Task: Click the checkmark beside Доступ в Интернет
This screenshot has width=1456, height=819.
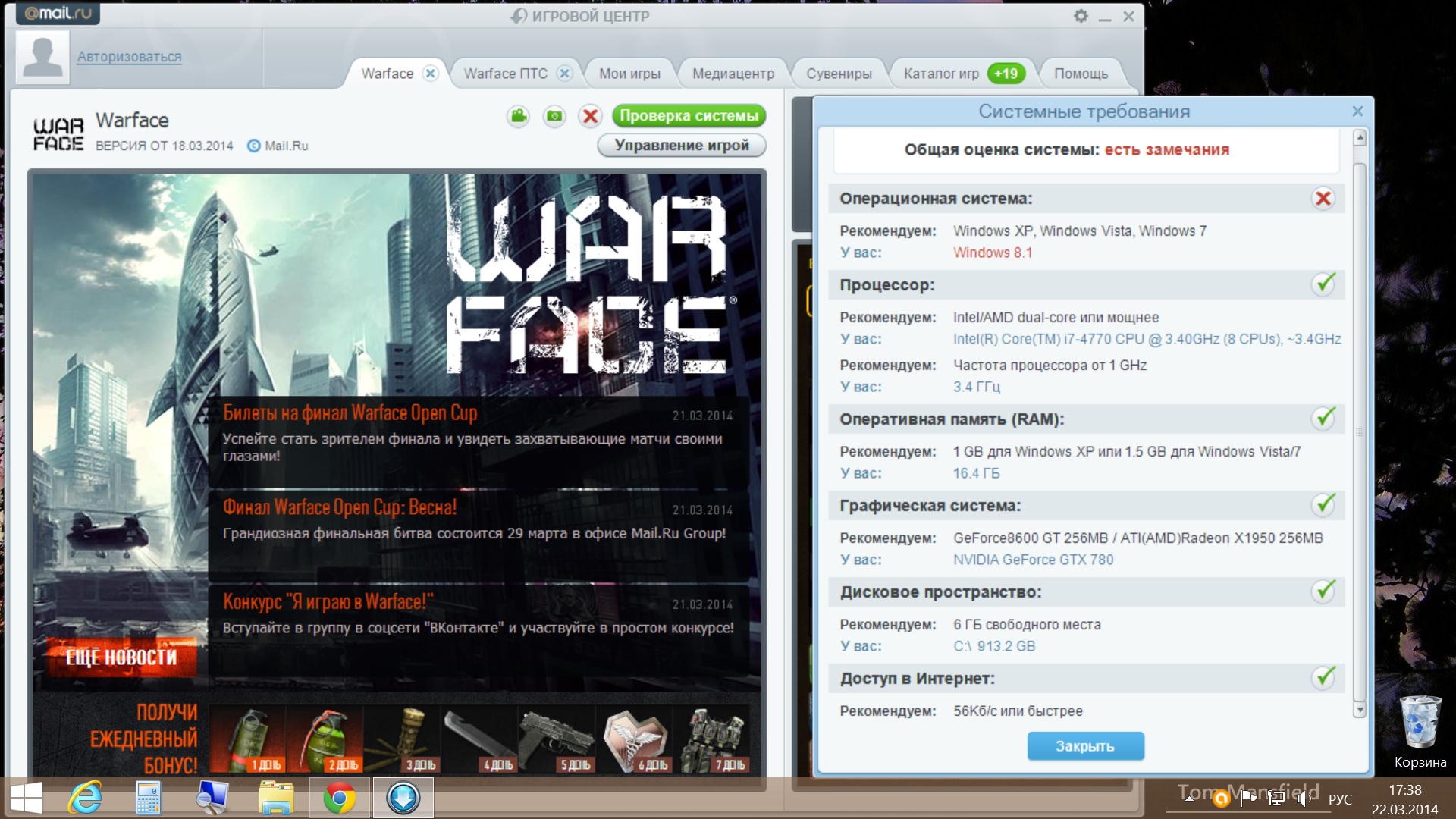Action: pos(1324,678)
